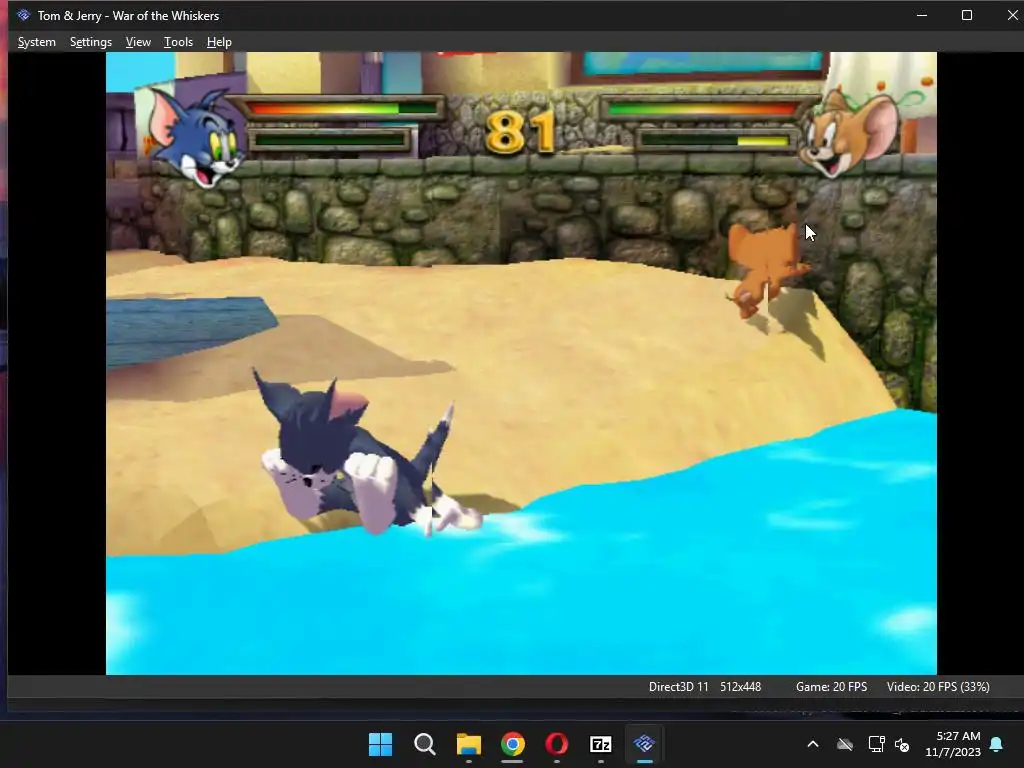Click the window title 'Tom & Jerry - War of the Whiskers'
The height and width of the screenshot is (768, 1024).
point(128,15)
